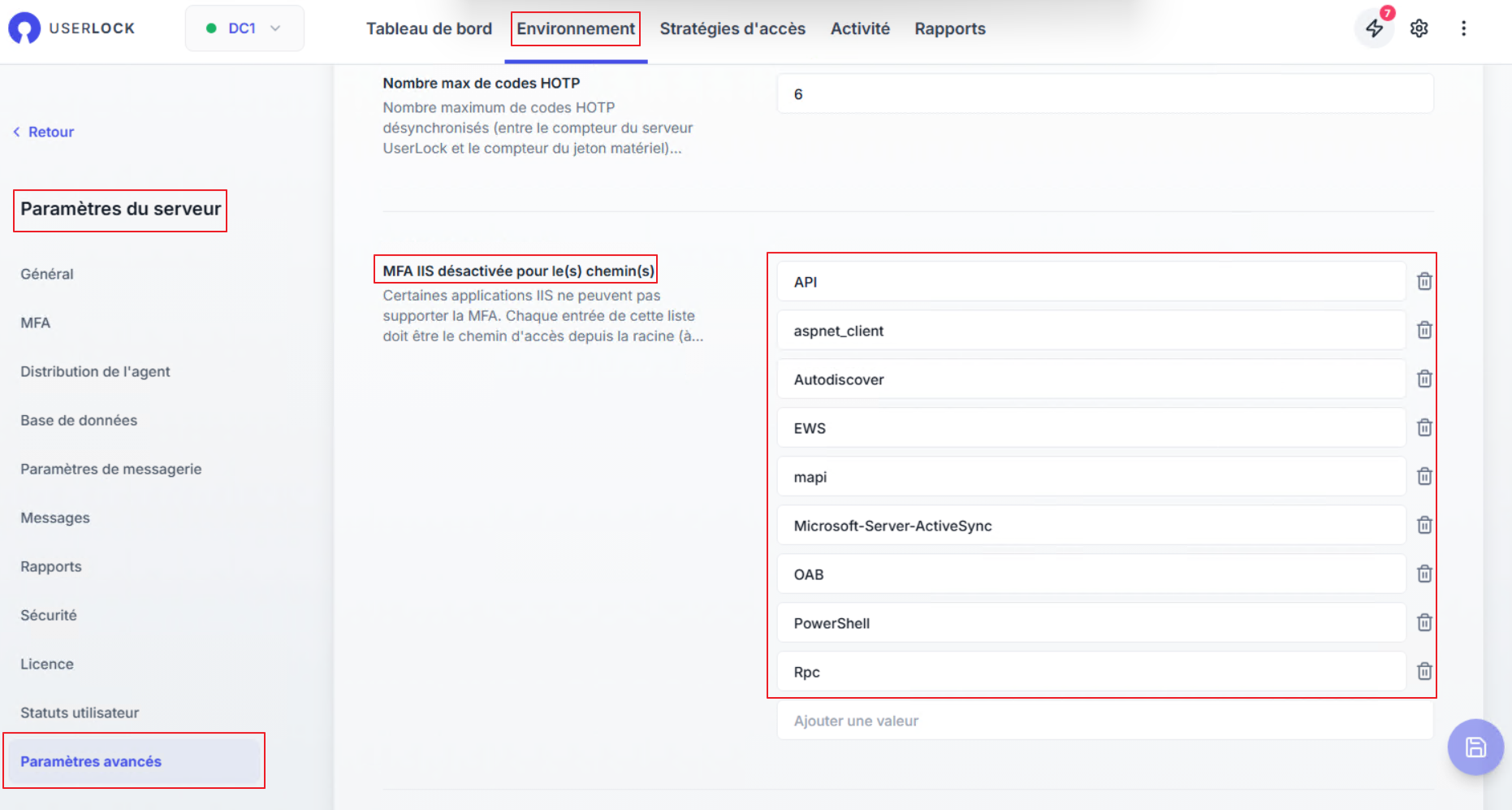The image size is (1512, 810).
Task: Click the UserLock logo
Action: coord(71,28)
